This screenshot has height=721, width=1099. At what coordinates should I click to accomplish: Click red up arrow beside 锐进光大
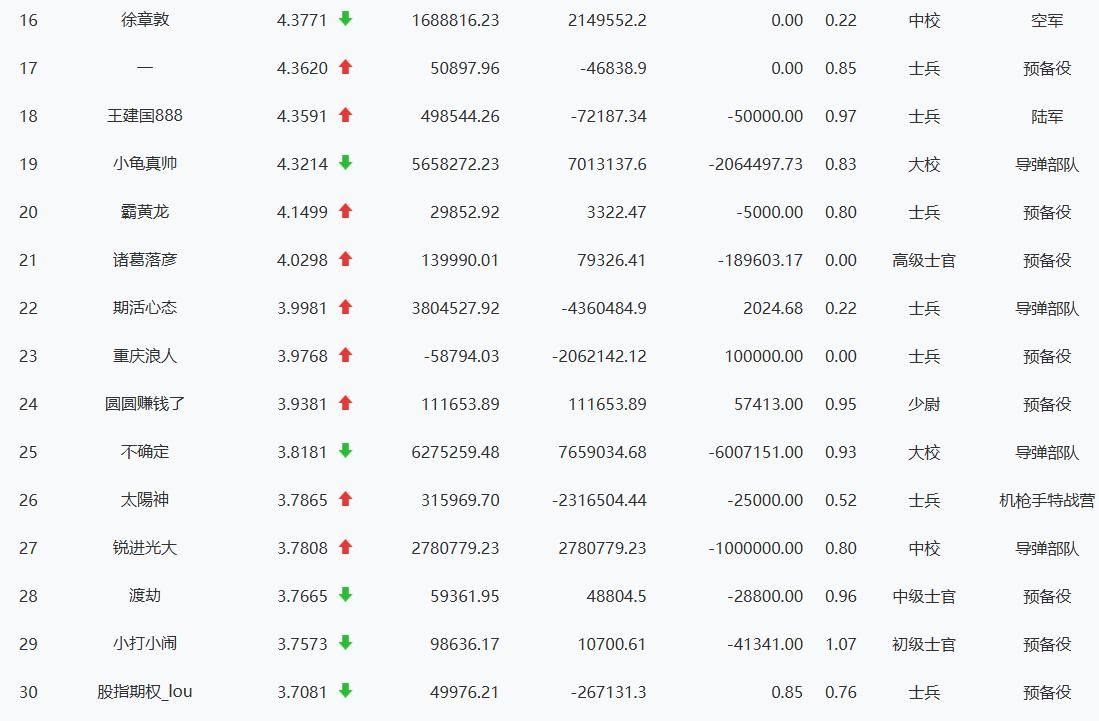pos(345,547)
